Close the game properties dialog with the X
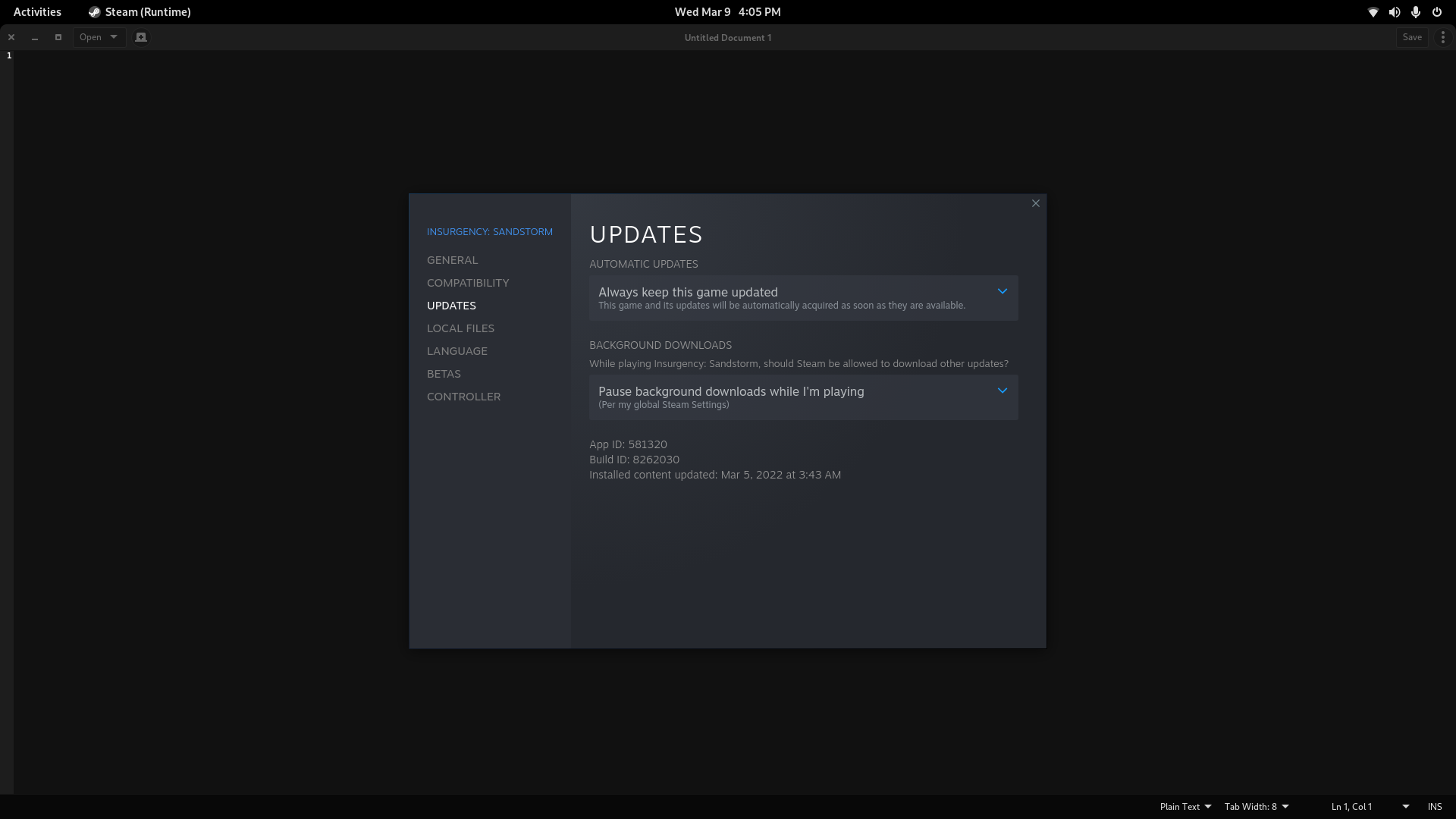 tap(1035, 203)
